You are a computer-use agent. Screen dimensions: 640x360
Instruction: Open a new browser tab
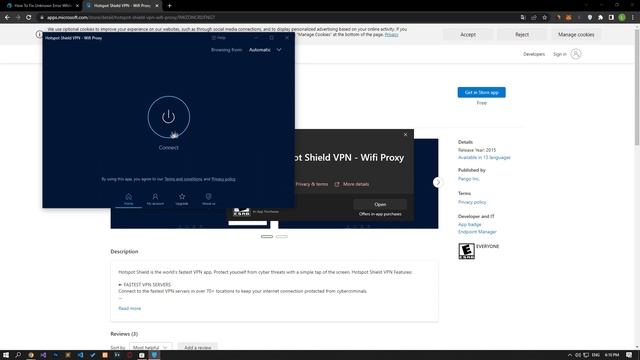tap(169, 6)
